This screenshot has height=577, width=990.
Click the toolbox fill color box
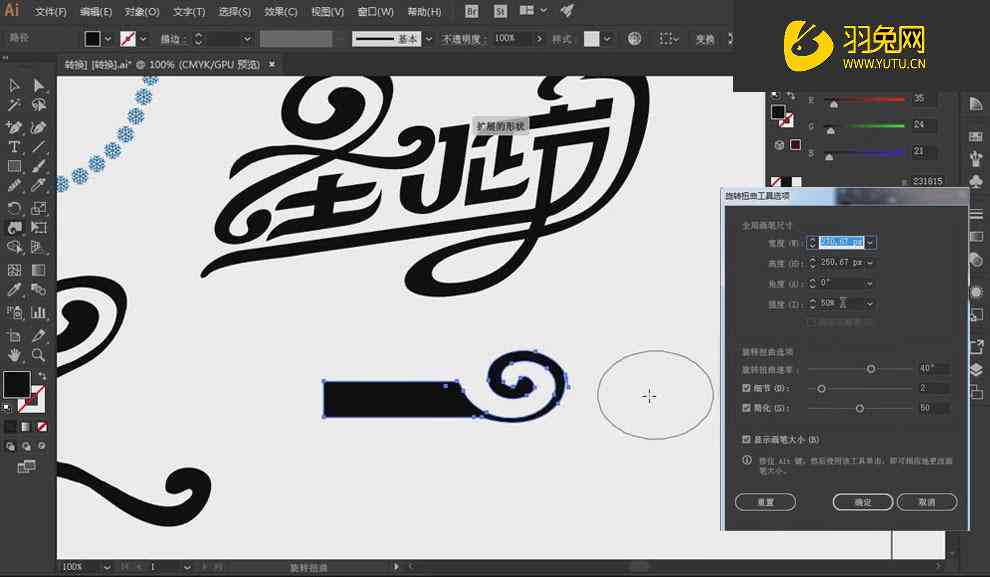point(16,384)
